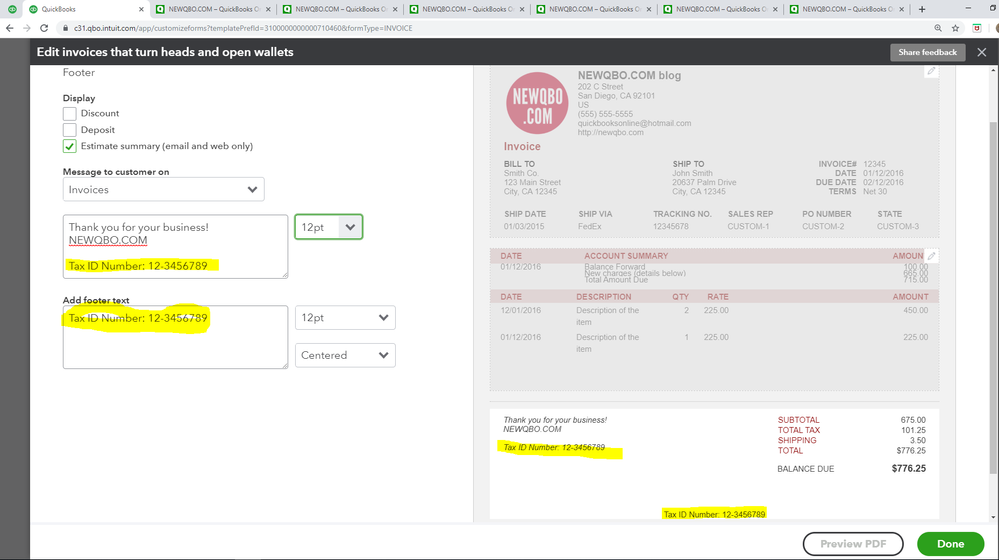The image size is (999, 560).
Task: Close the invoice customization panel
Action: (x=982, y=52)
